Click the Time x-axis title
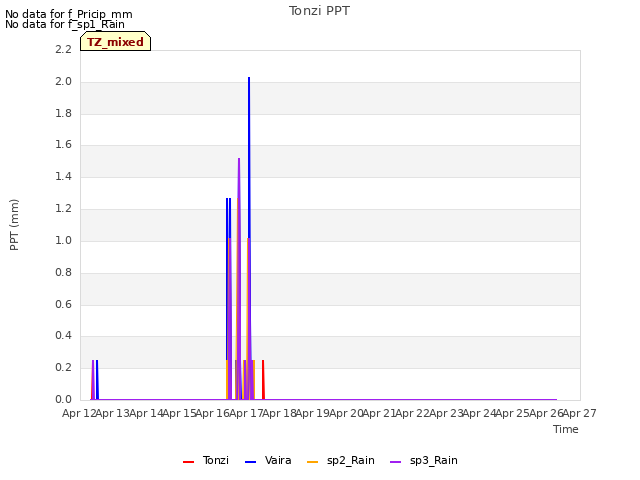This screenshot has width=640, height=480. point(566,429)
